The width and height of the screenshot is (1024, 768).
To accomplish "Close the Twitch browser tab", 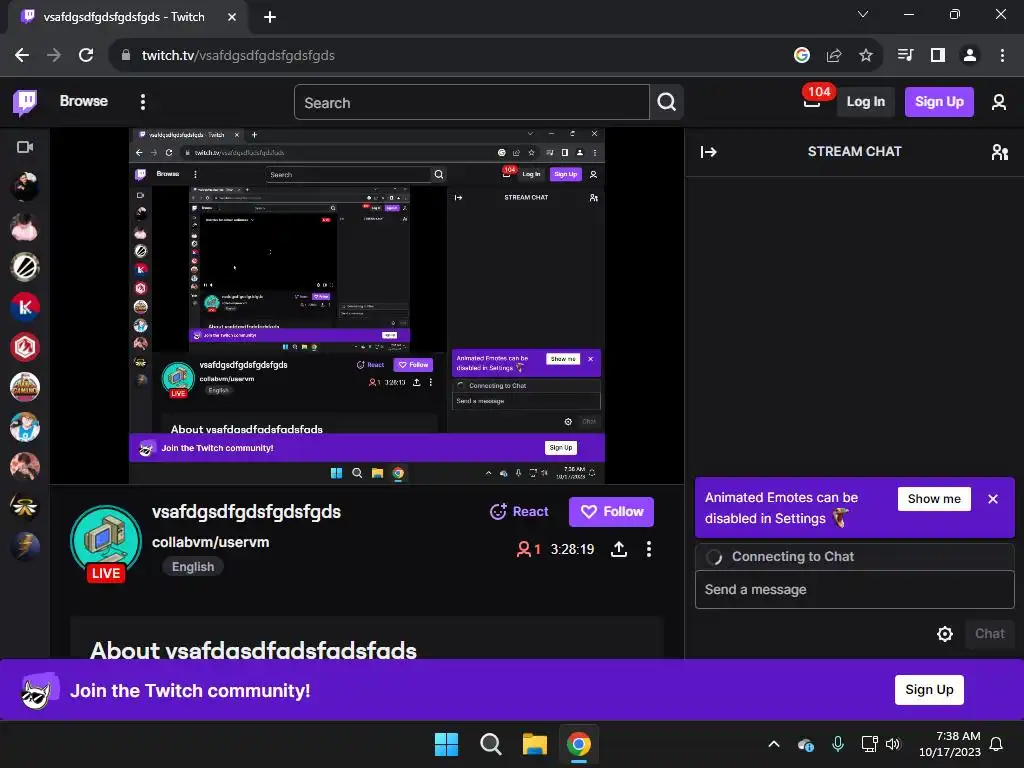I will pyautogui.click(x=232, y=18).
